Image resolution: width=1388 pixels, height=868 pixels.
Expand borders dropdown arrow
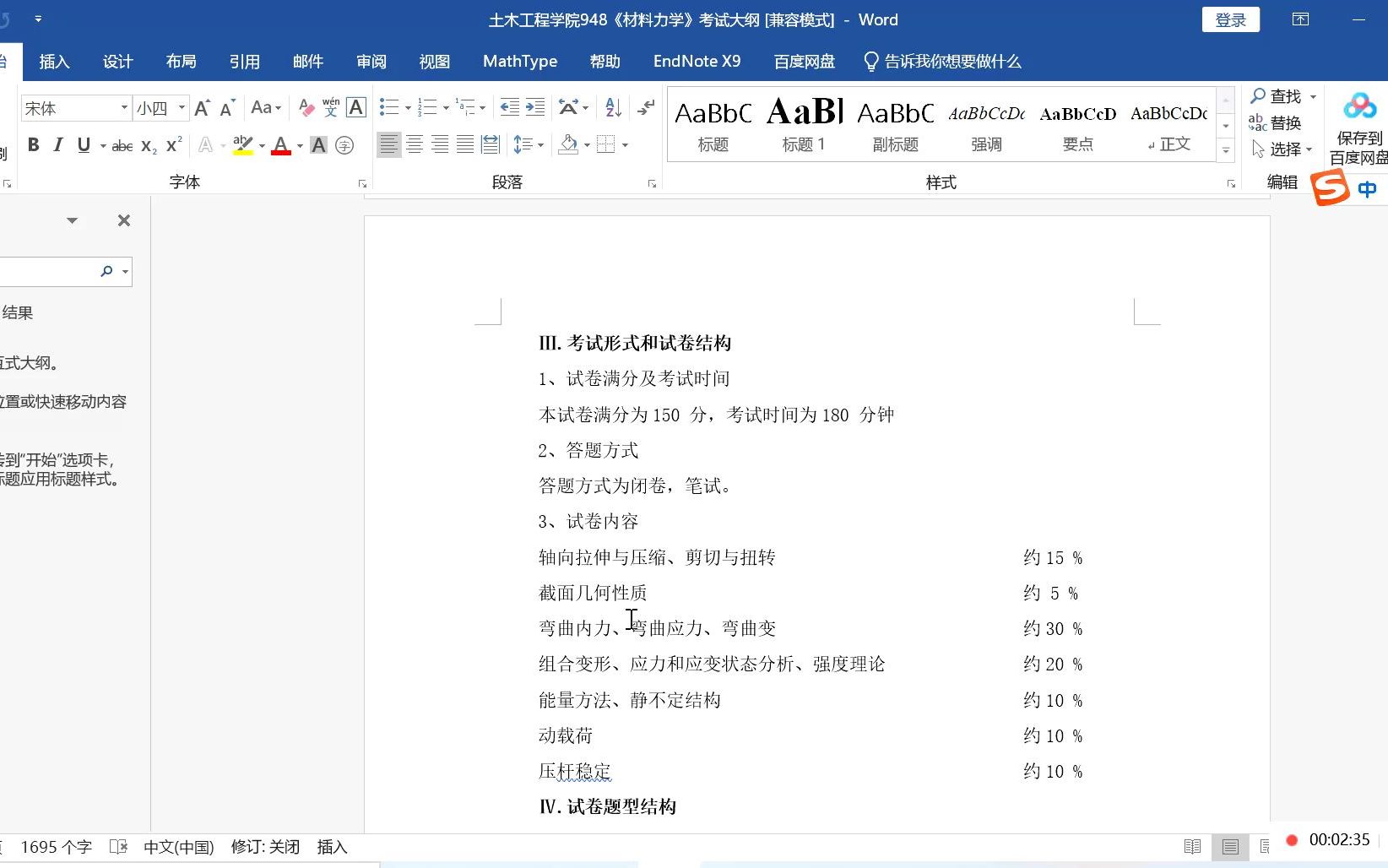[626, 145]
